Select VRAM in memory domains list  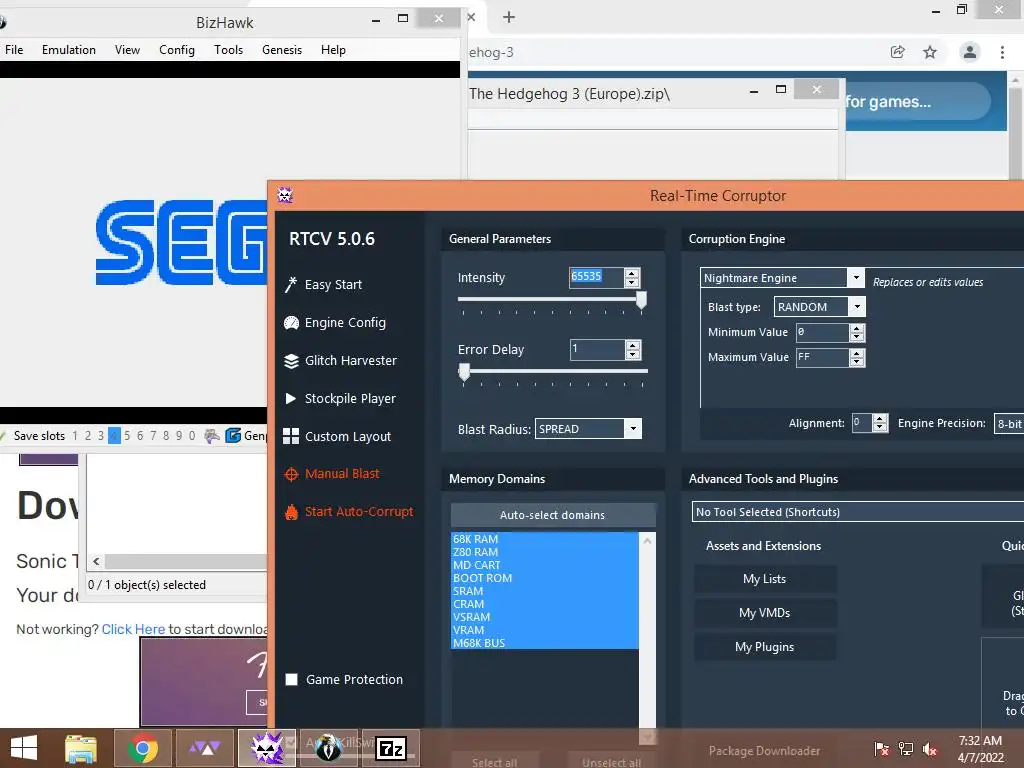tap(545, 630)
